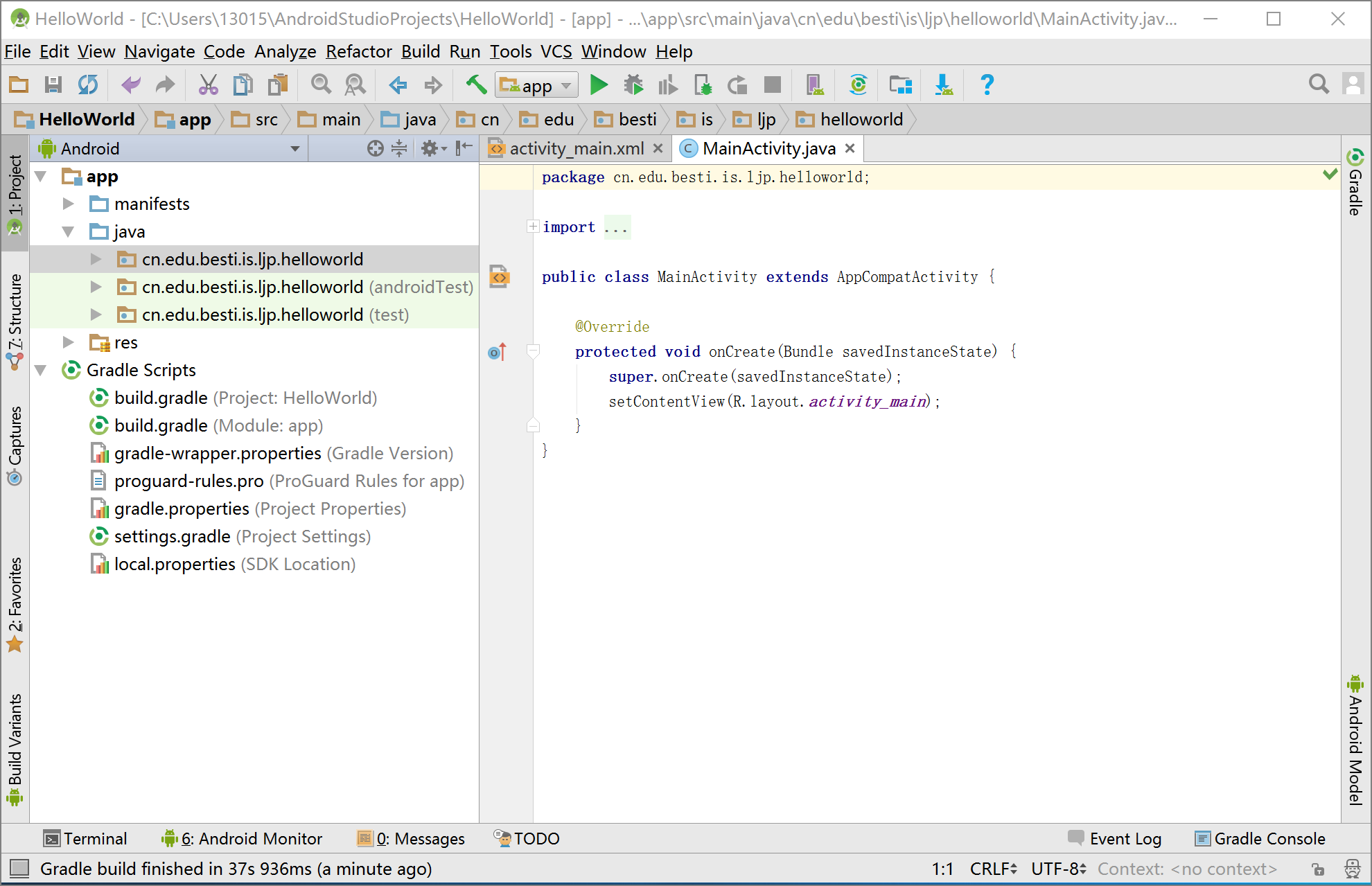Hide the project tool window panel
Screen dimensions: 1372x886
[464, 148]
